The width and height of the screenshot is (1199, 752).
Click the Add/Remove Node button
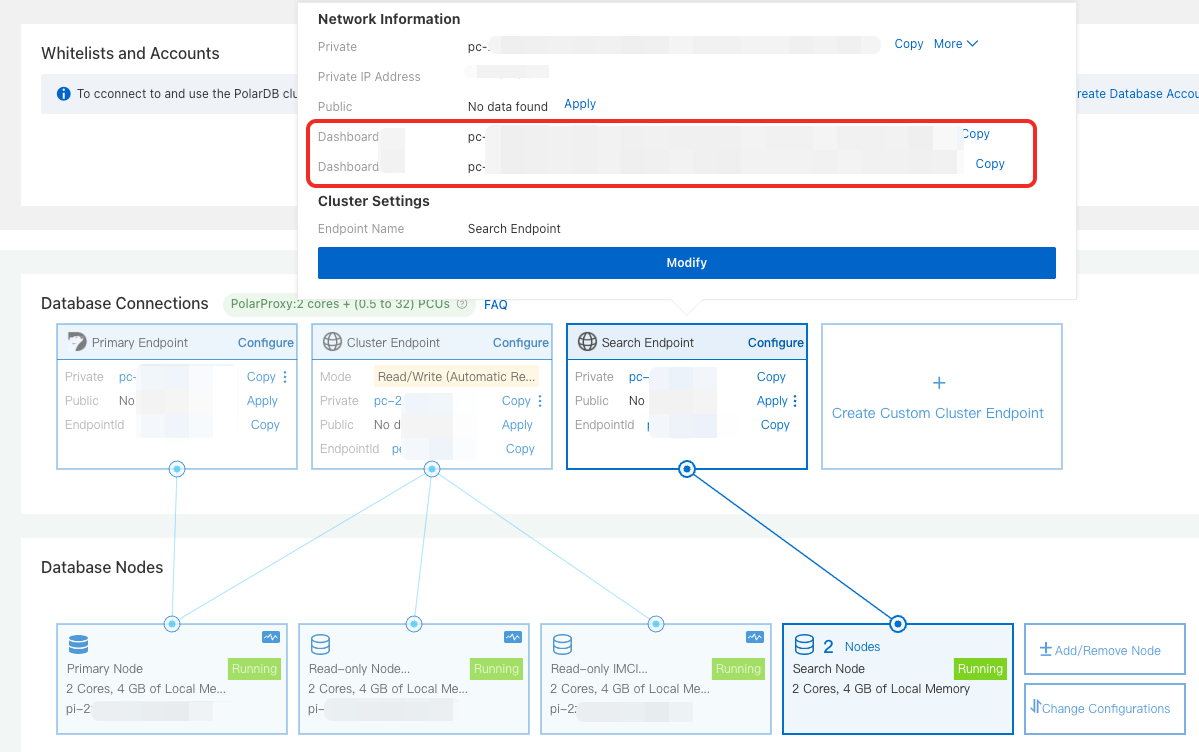pyautogui.click(x=1104, y=649)
